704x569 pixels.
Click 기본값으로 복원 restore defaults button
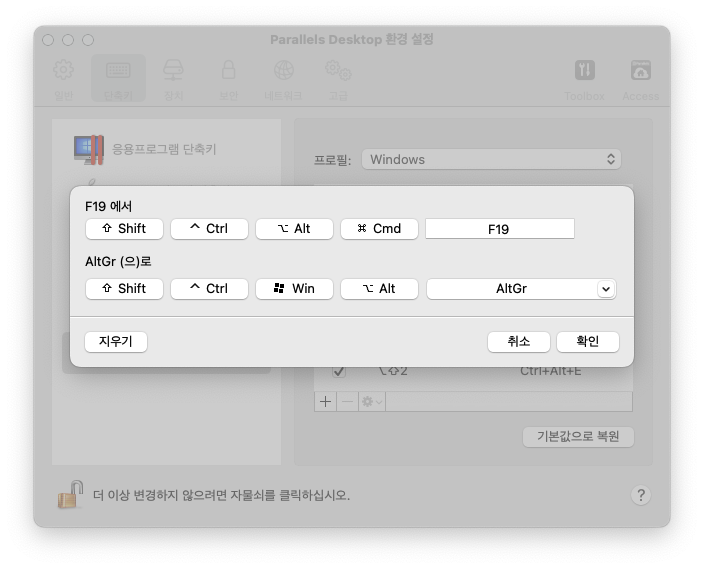578,437
